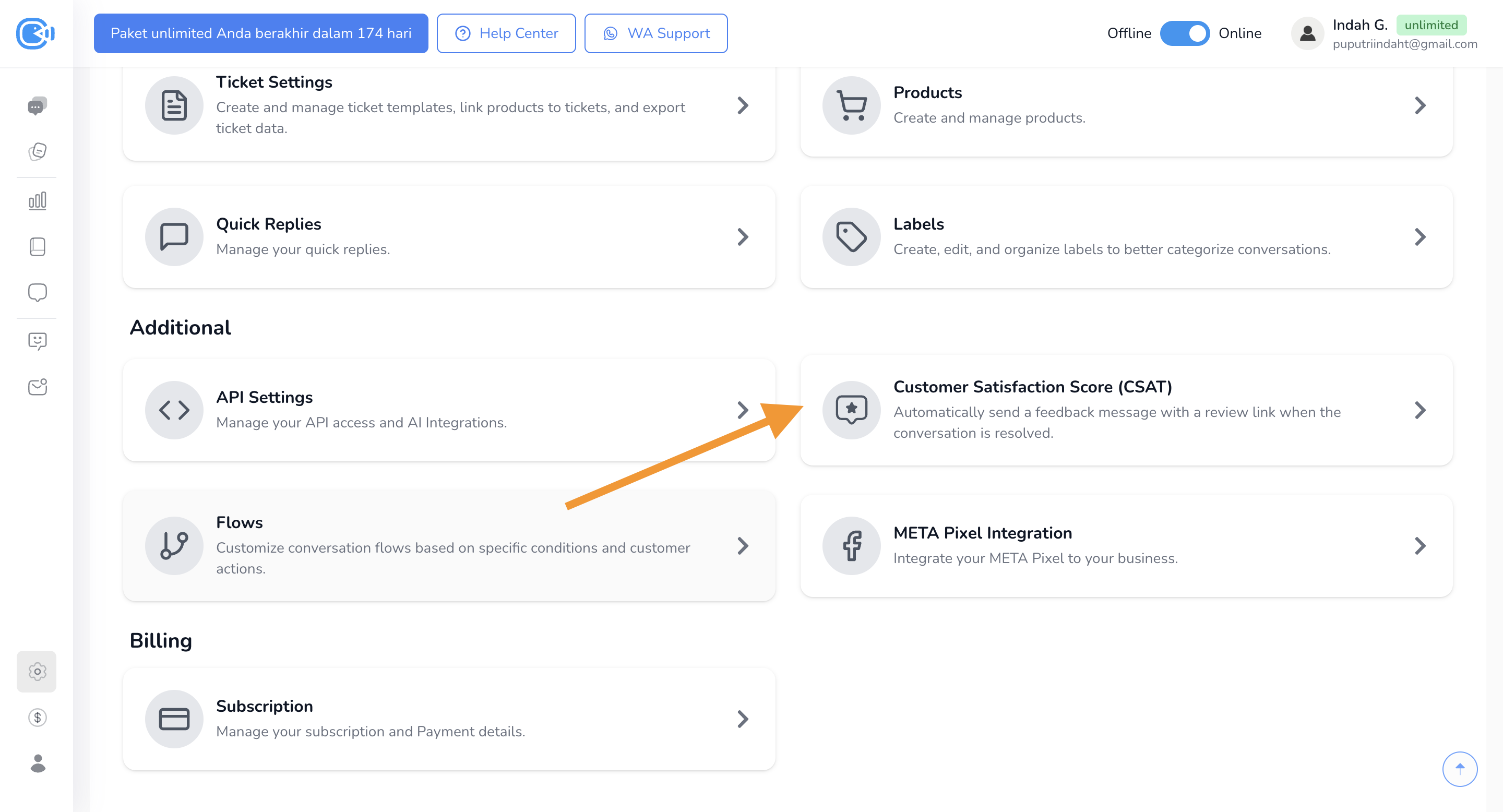Image resolution: width=1503 pixels, height=812 pixels.
Task: Click the dollar billing sidebar icon
Action: tap(38, 718)
